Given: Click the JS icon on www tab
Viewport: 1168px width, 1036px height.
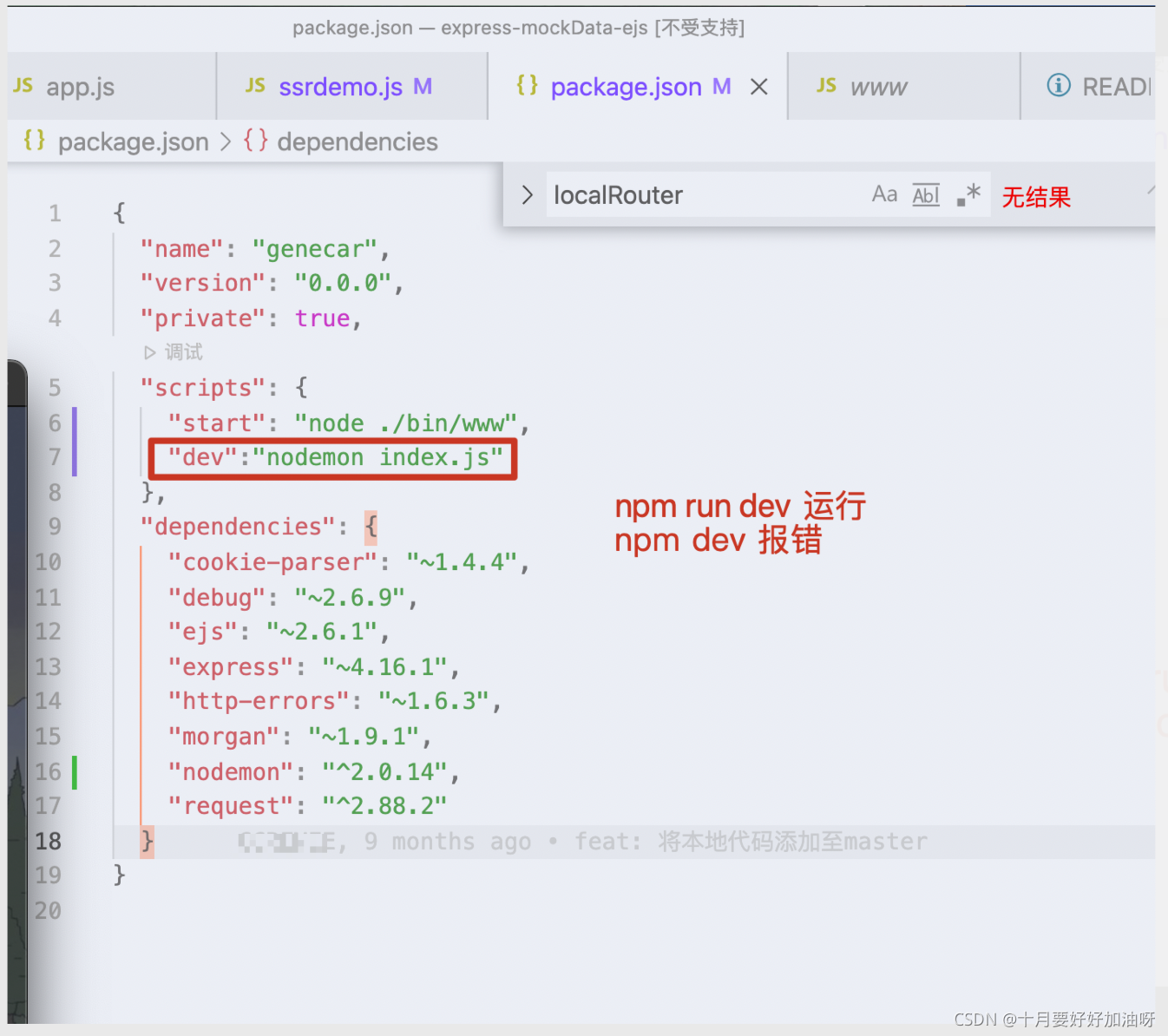Looking at the screenshot, I should (827, 86).
